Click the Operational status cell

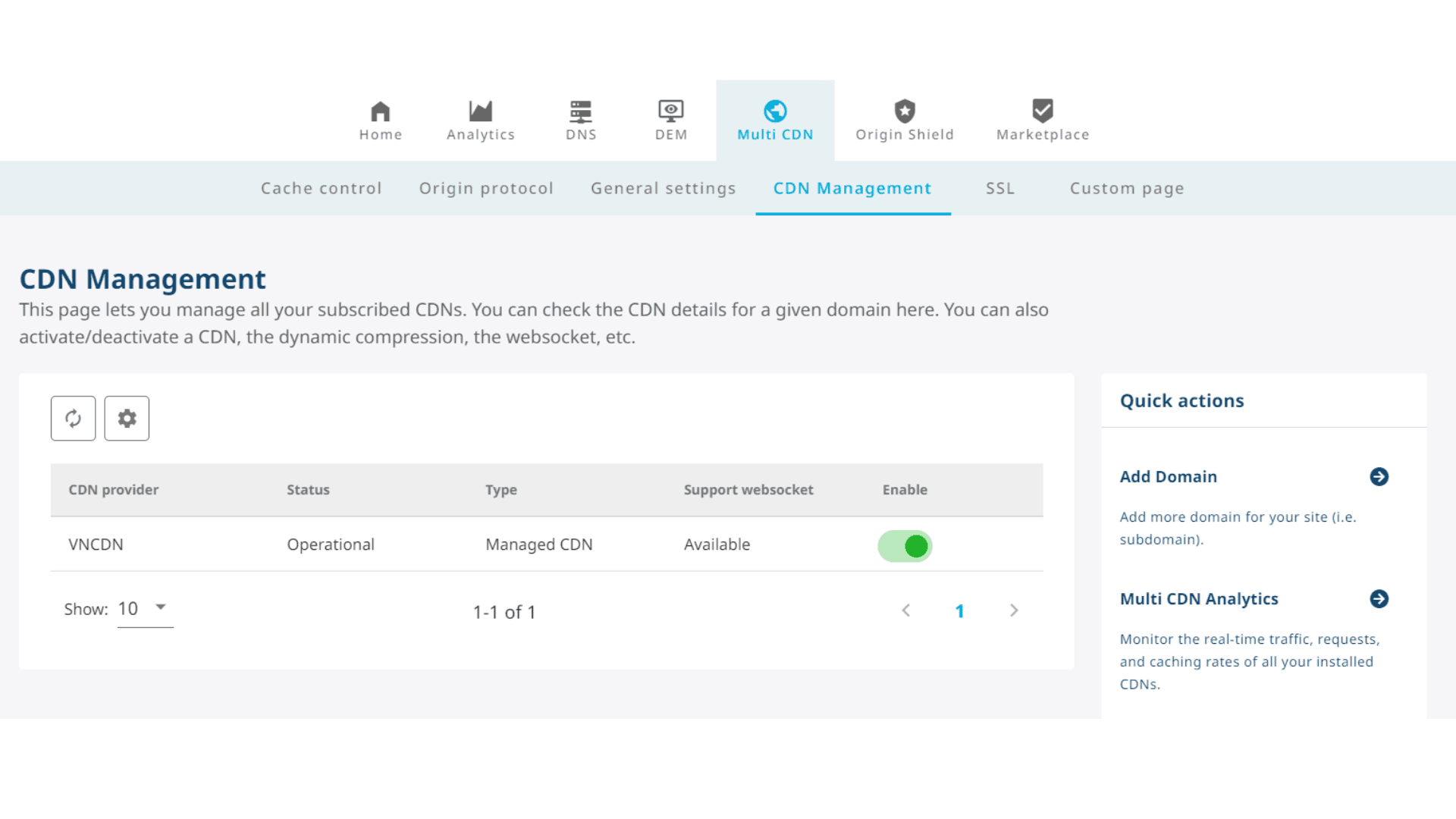coord(331,544)
